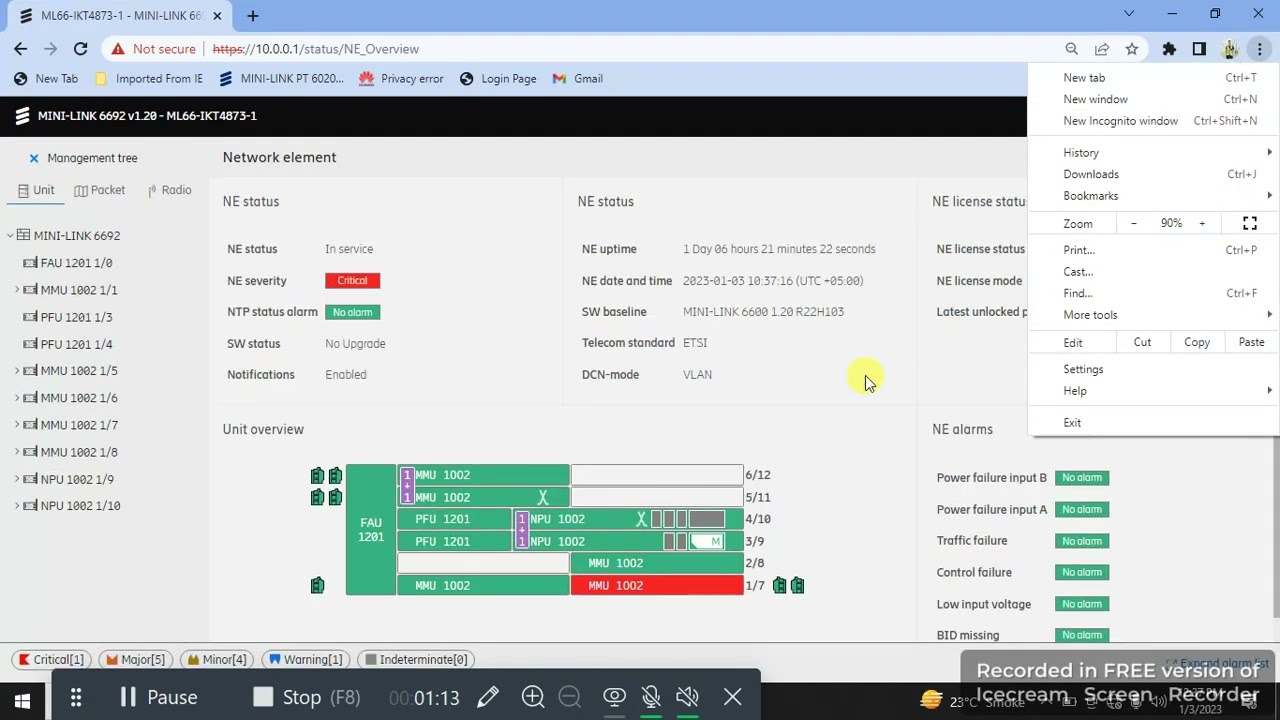1280x720 pixels.
Task: Close the Management tree panel
Action: tap(34, 158)
